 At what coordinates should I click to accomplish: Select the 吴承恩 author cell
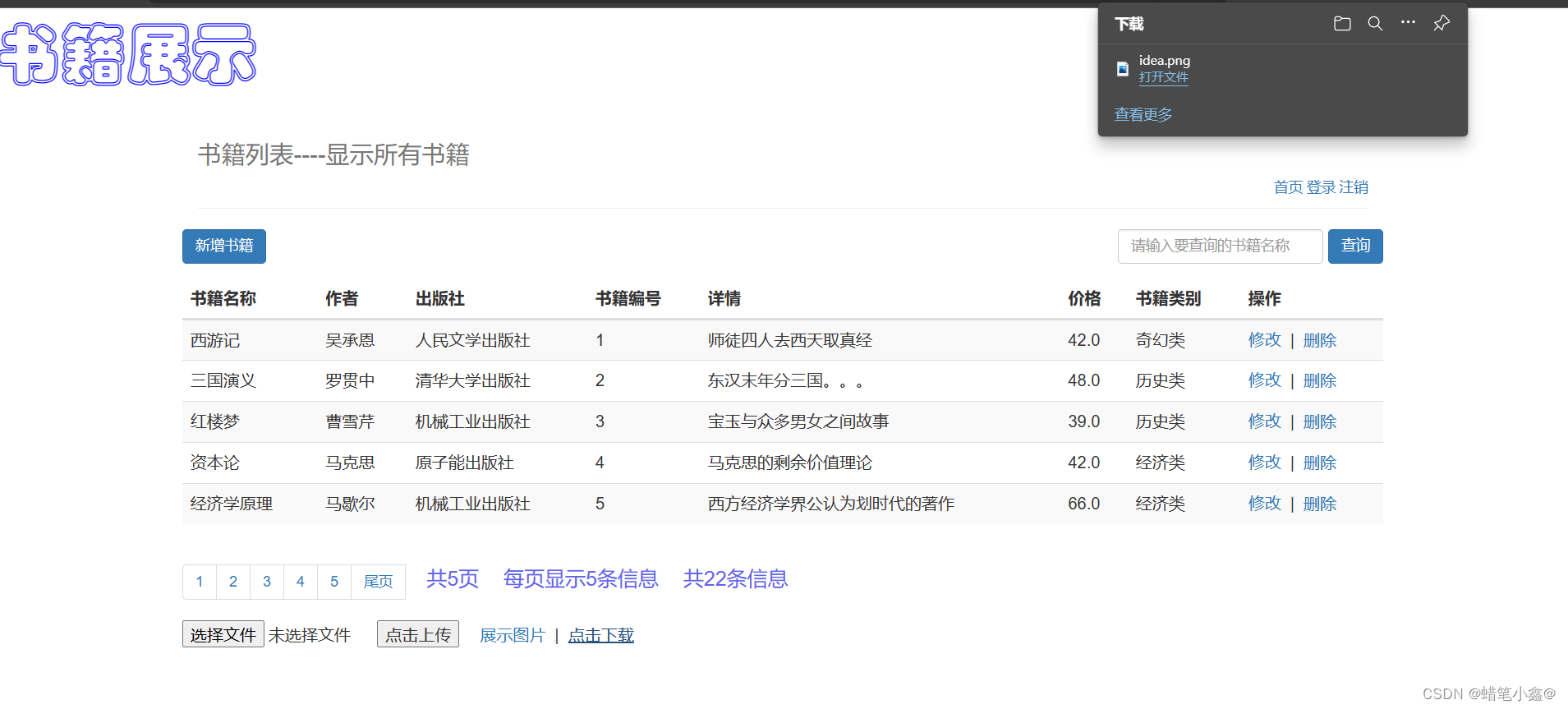pos(350,340)
